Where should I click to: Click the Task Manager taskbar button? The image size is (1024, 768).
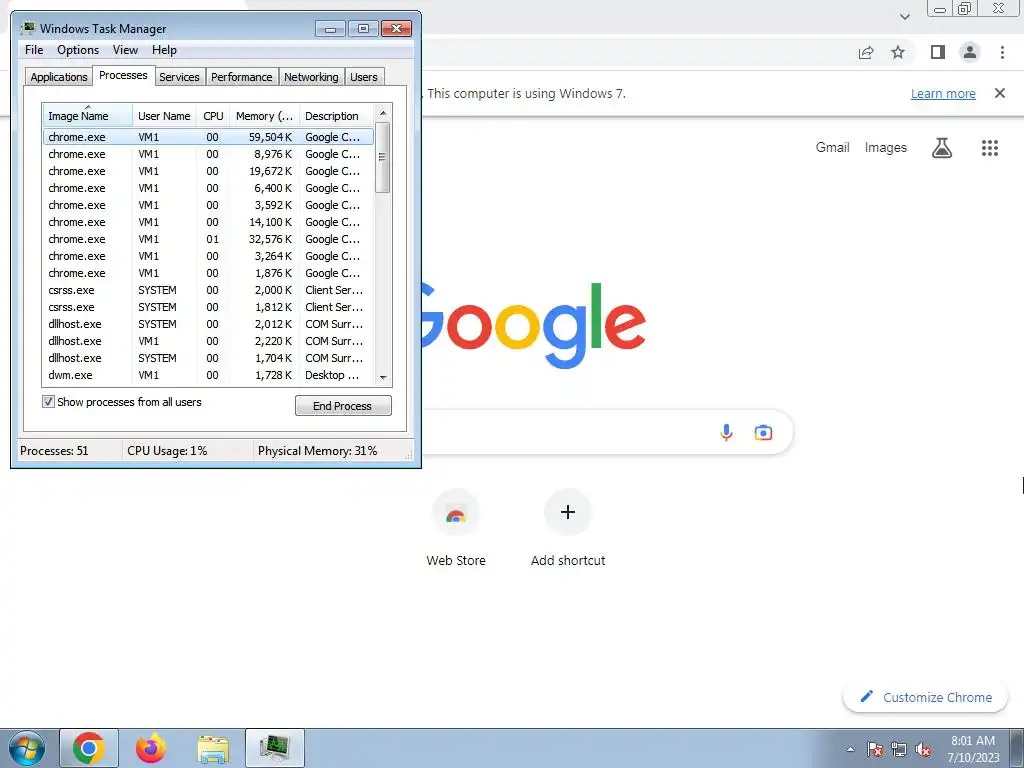tap(275, 748)
